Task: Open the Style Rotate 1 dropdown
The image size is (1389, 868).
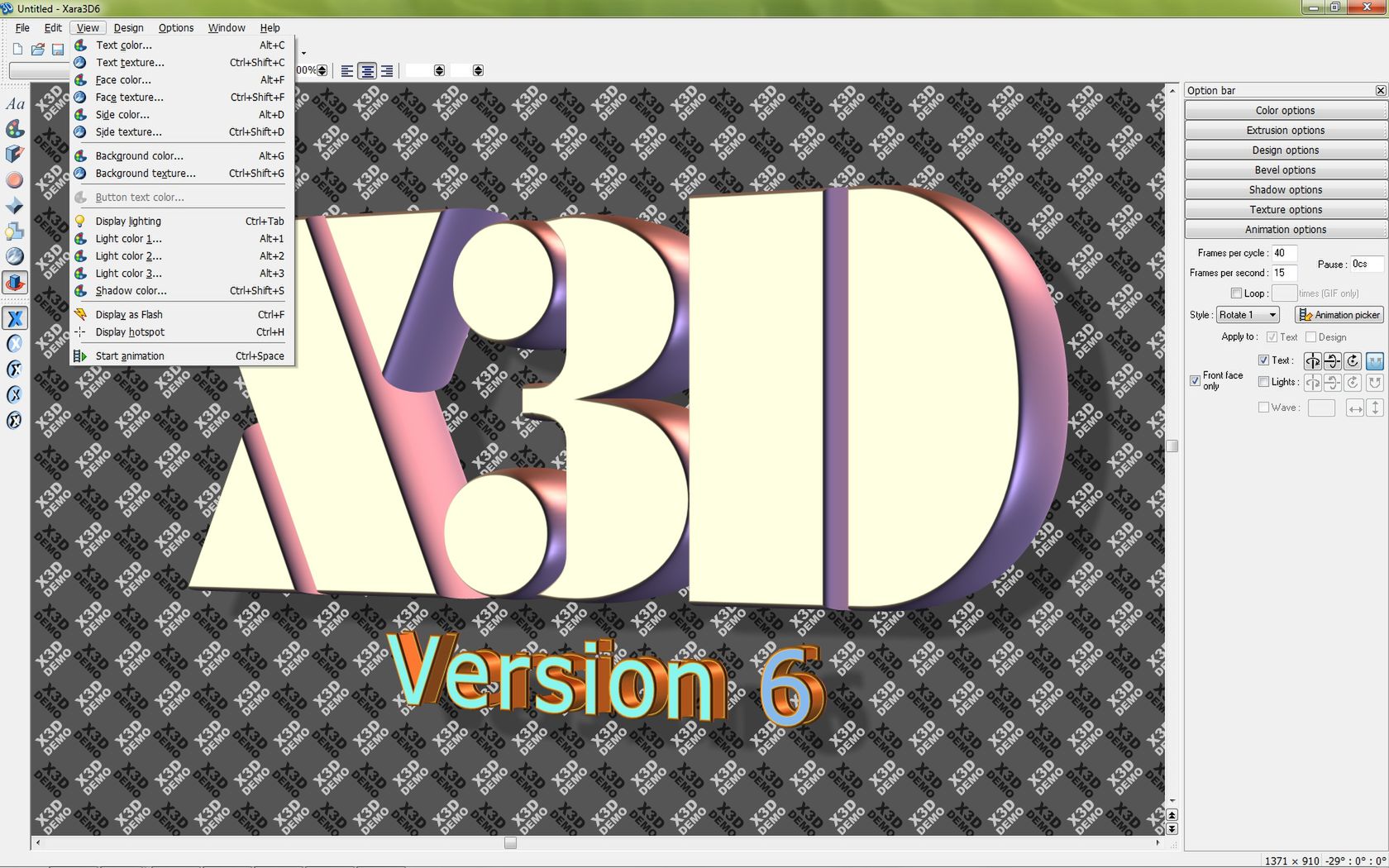Action: tap(1248, 315)
